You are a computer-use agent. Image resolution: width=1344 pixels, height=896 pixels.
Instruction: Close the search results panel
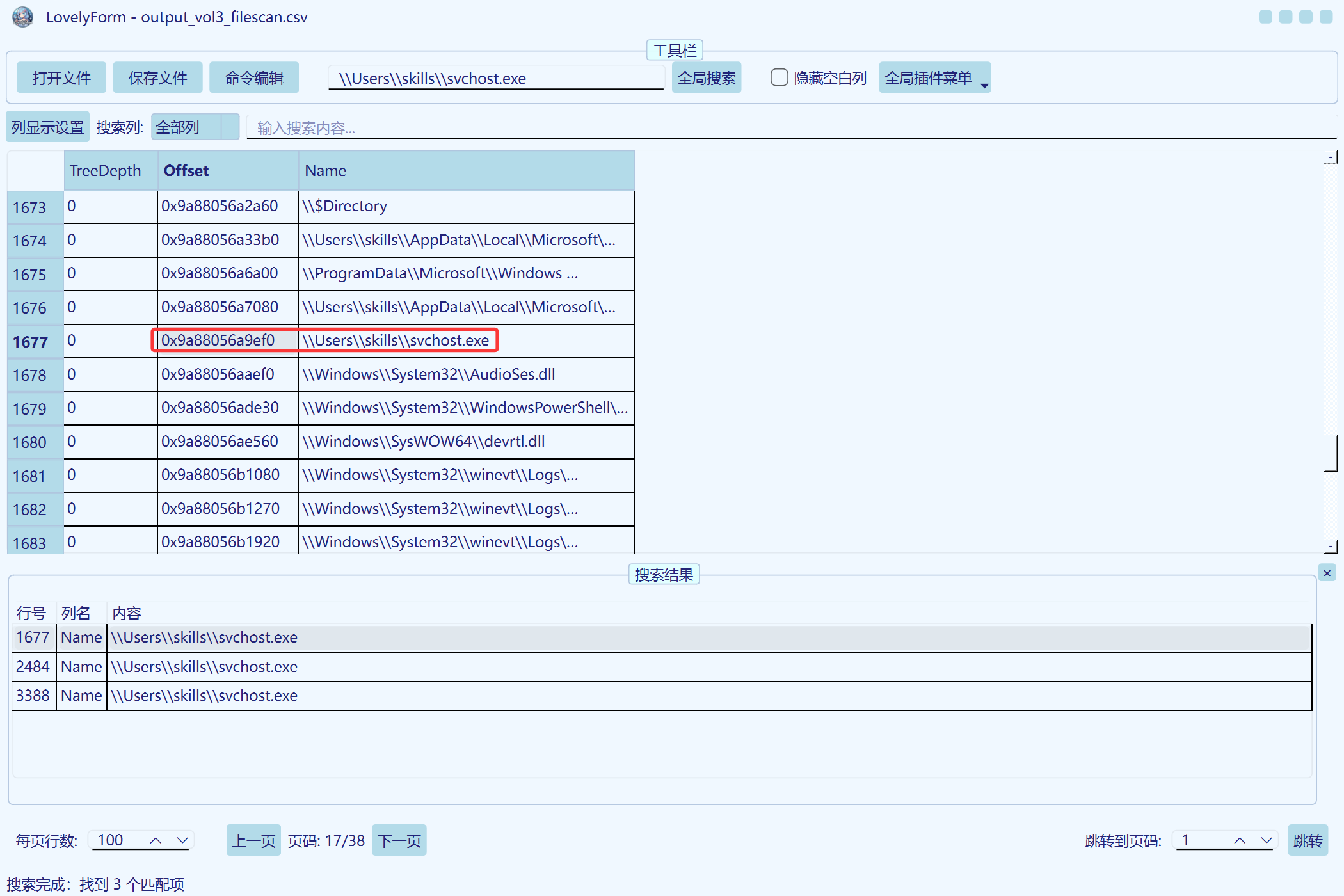[x=1327, y=573]
